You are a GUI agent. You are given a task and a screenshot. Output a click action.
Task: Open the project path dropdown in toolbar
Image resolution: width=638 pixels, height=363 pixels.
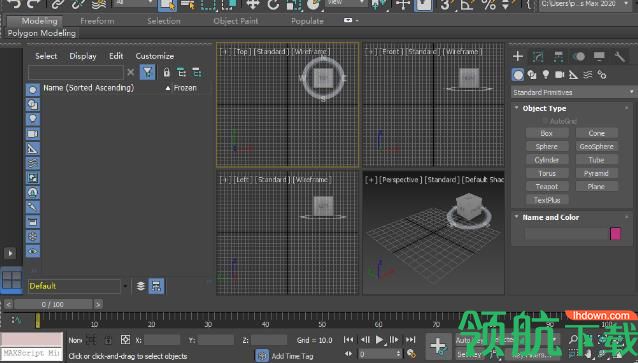coord(586,4)
